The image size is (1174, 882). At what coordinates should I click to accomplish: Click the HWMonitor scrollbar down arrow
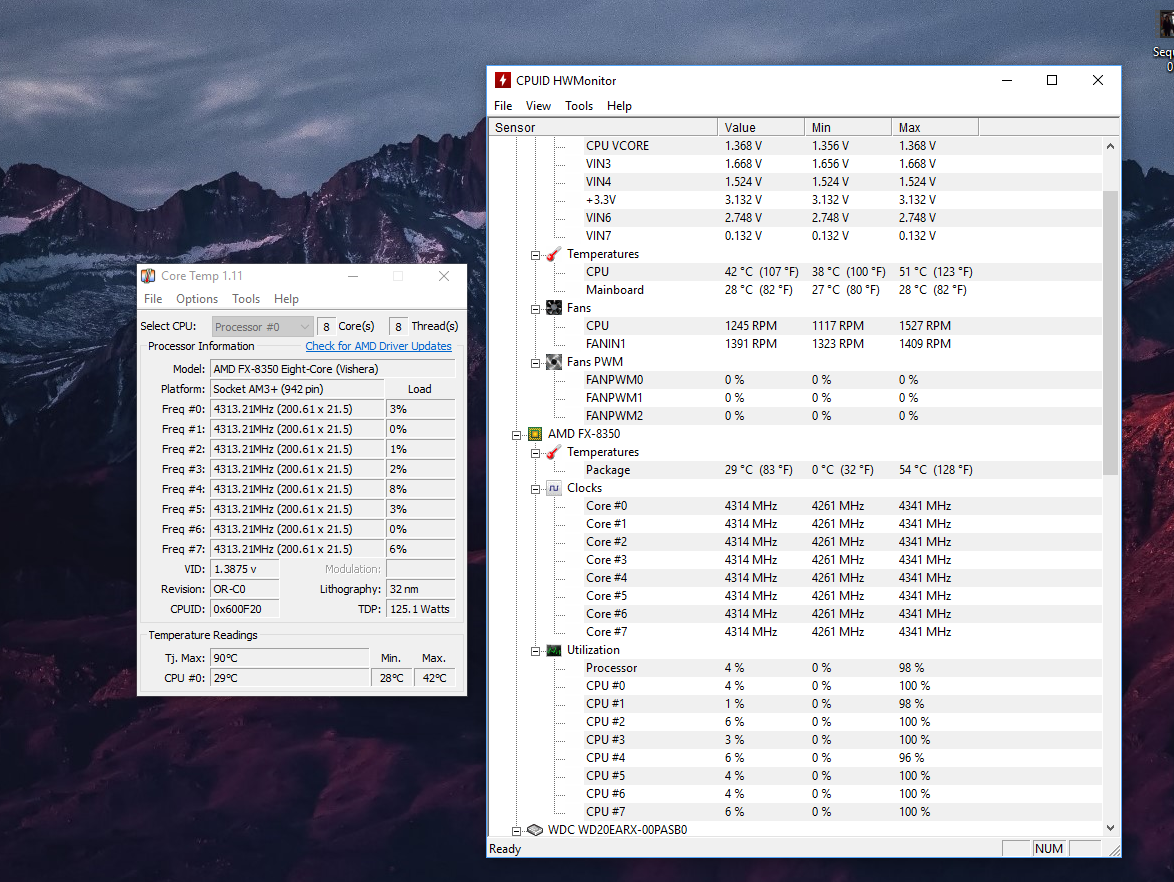point(1110,827)
